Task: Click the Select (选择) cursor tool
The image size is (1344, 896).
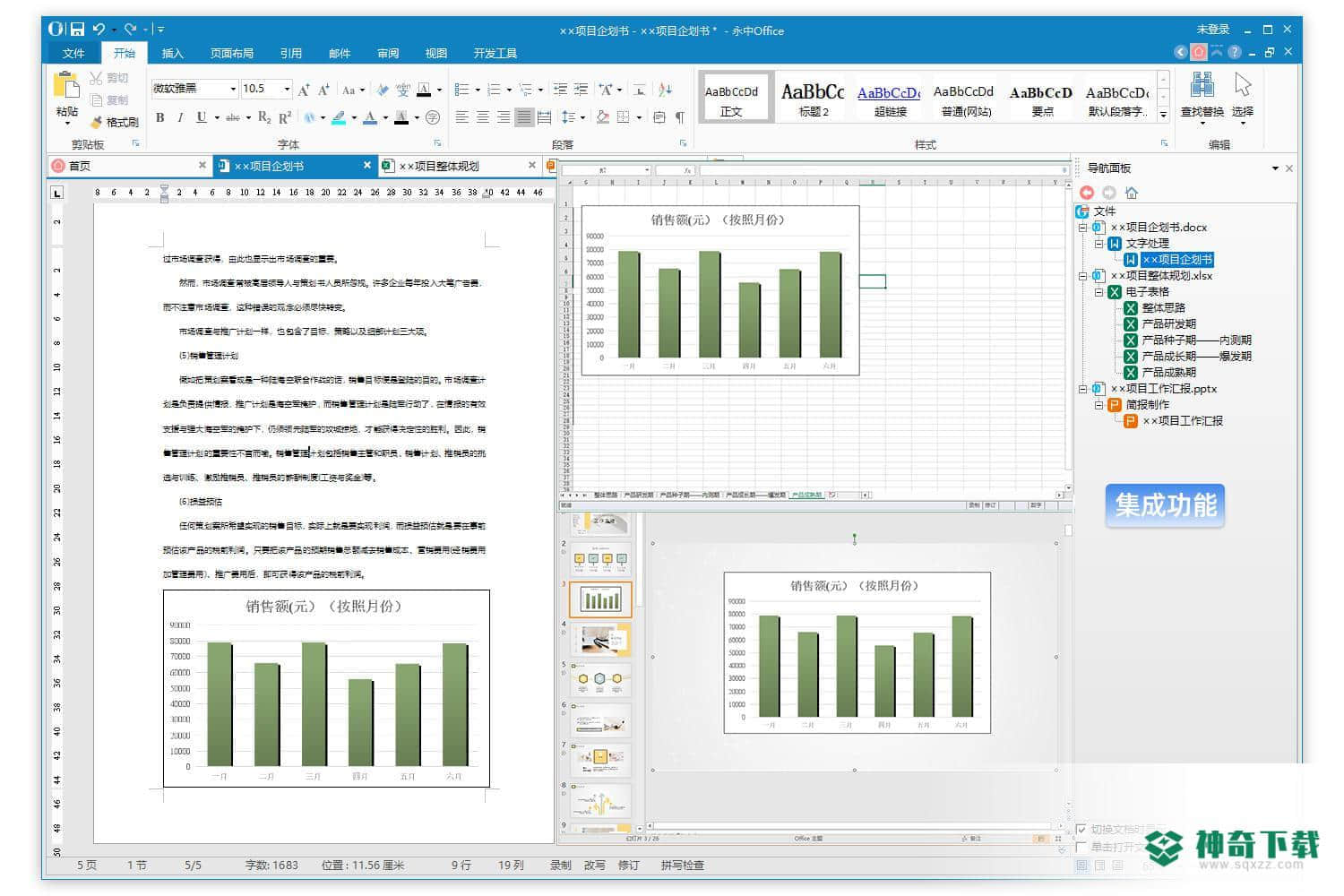Action: tap(1243, 96)
